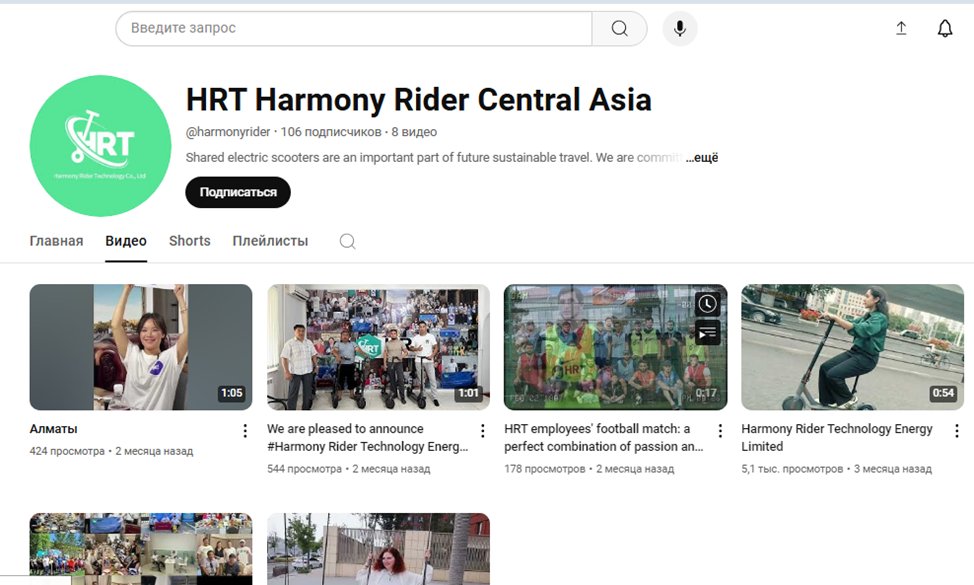Click '424 просмотра' under Алматы video
The image size is (974, 585).
(x=67, y=451)
